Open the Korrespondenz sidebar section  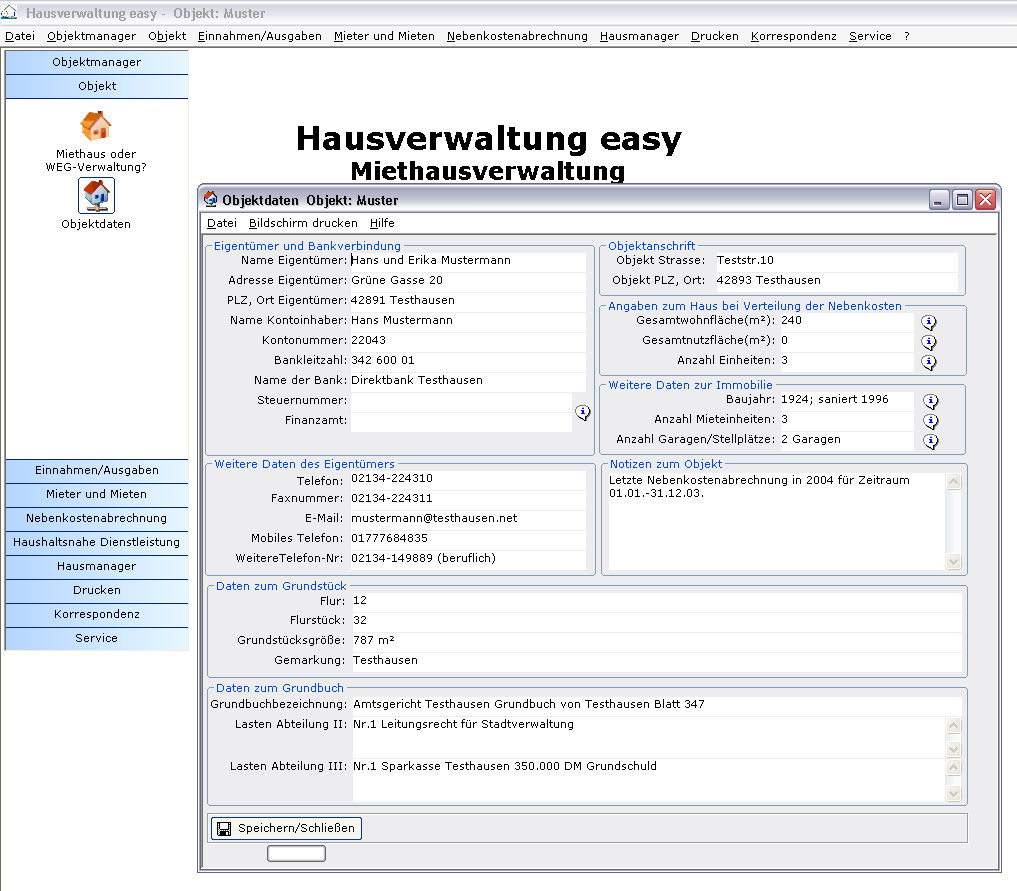(x=97, y=614)
